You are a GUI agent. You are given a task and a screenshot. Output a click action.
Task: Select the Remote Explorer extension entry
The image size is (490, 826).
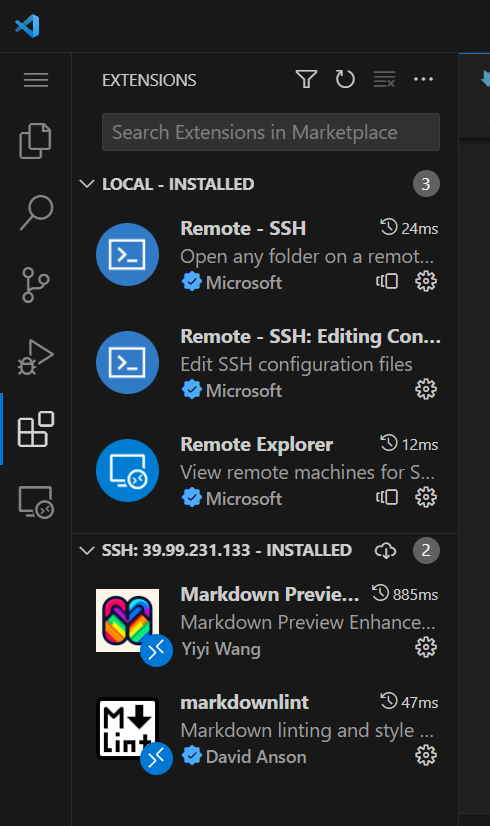265,470
